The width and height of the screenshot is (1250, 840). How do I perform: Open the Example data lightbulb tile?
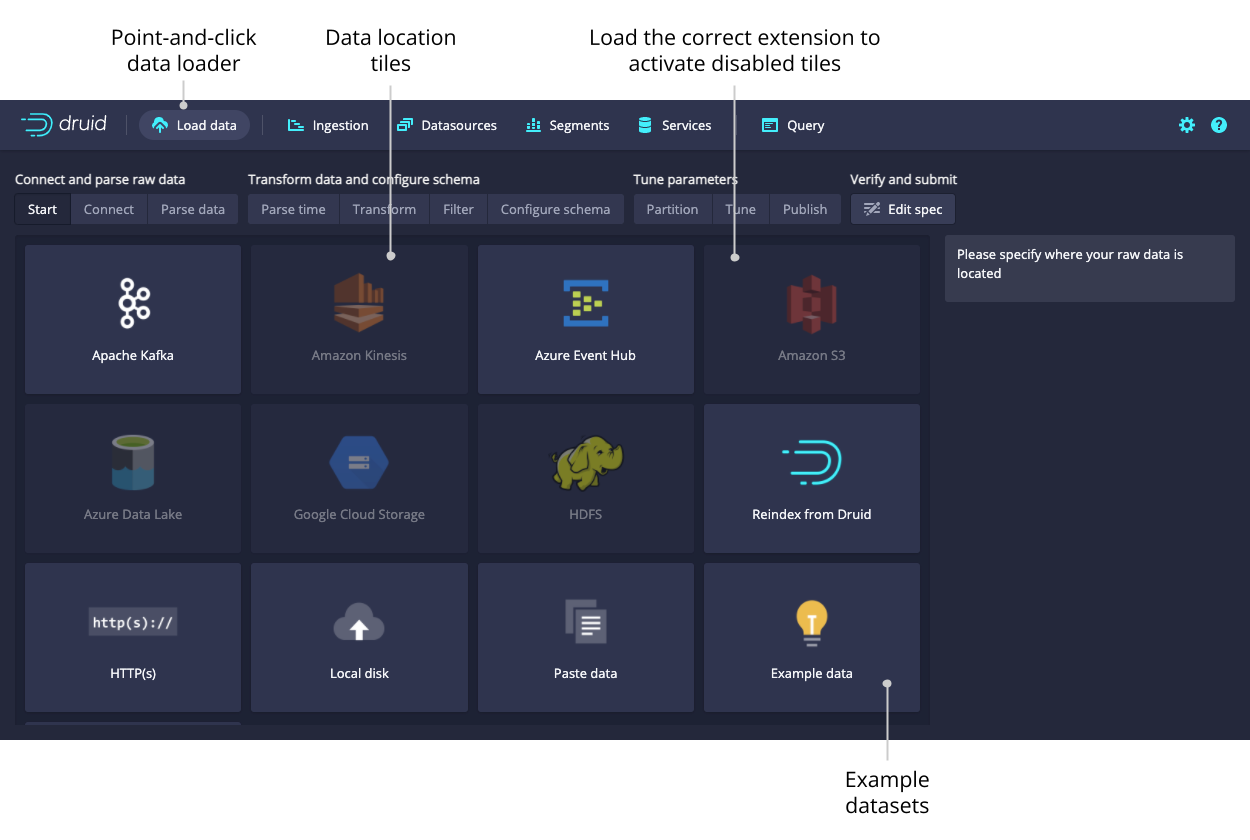pos(811,622)
